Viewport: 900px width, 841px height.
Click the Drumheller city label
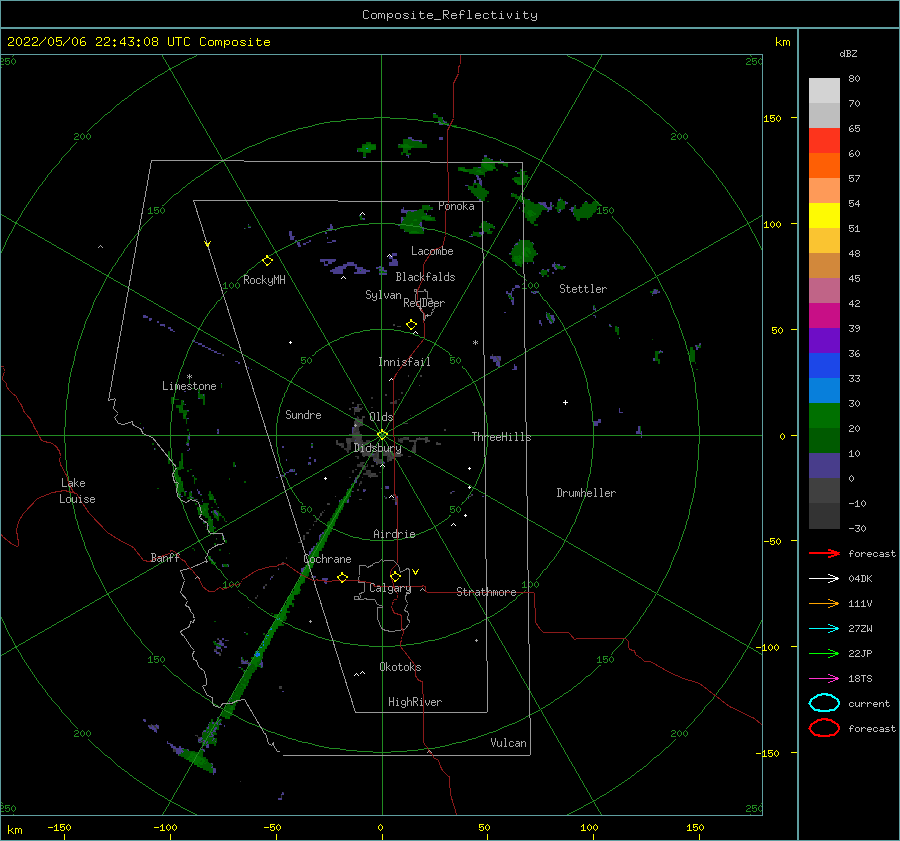coord(586,493)
